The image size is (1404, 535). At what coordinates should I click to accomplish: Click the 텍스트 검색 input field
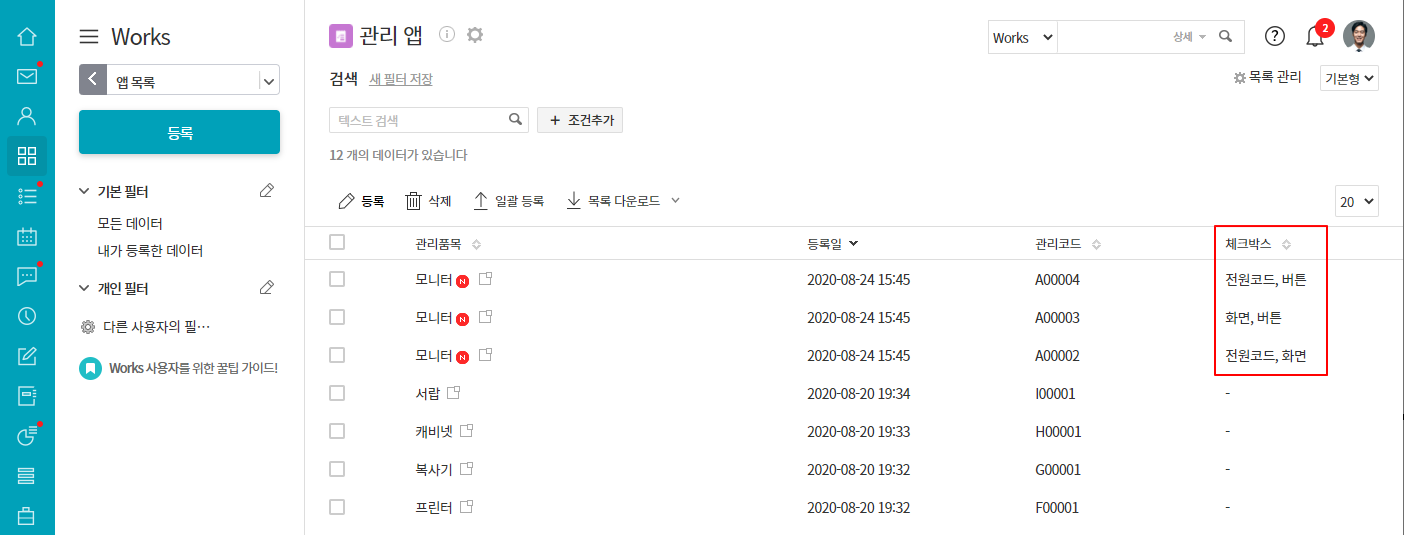pyautogui.click(x=420, y=120)
